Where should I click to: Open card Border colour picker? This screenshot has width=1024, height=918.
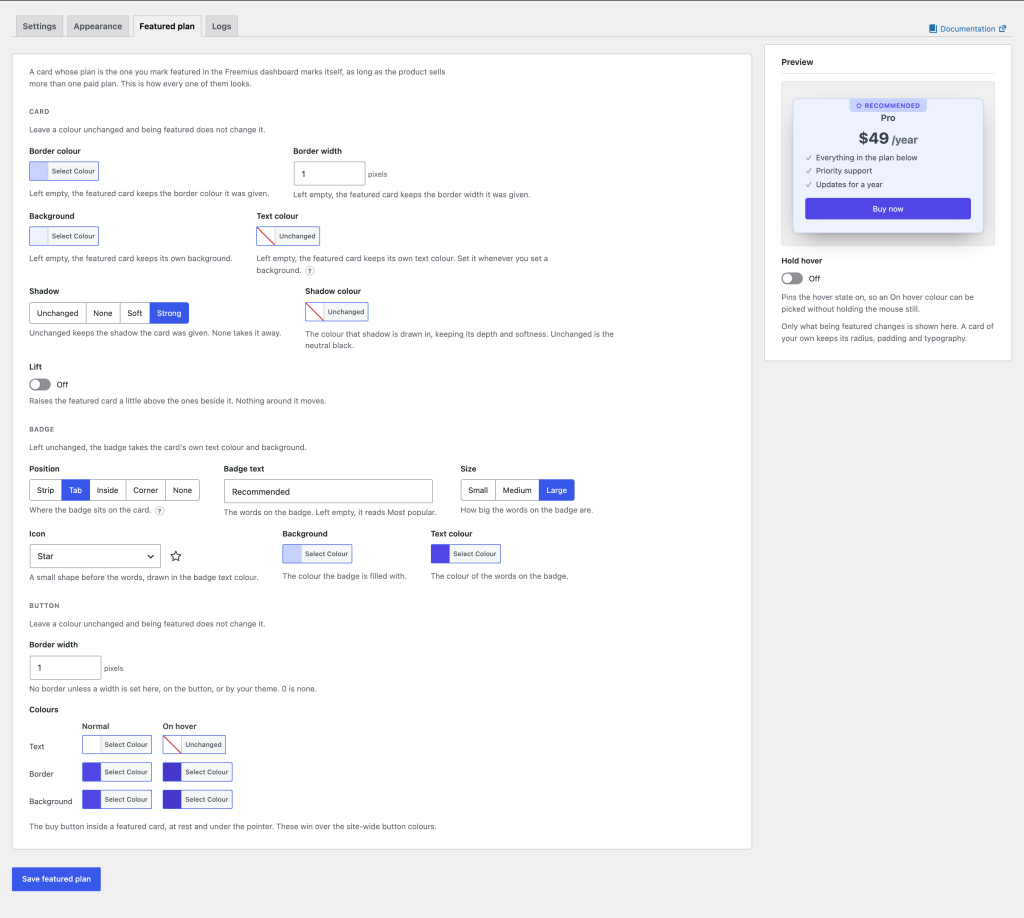pyautogui.click(x=64, y=171)
